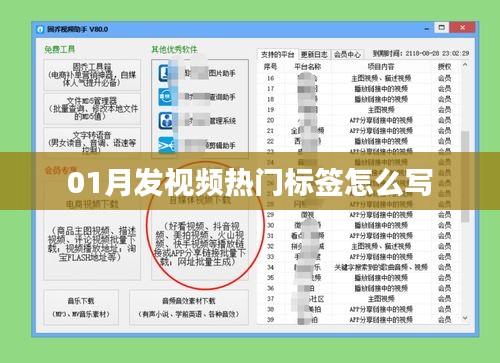Switch to the 支持的平台 tab
This screenshot has height=363, width=500.
pos(277,54)
